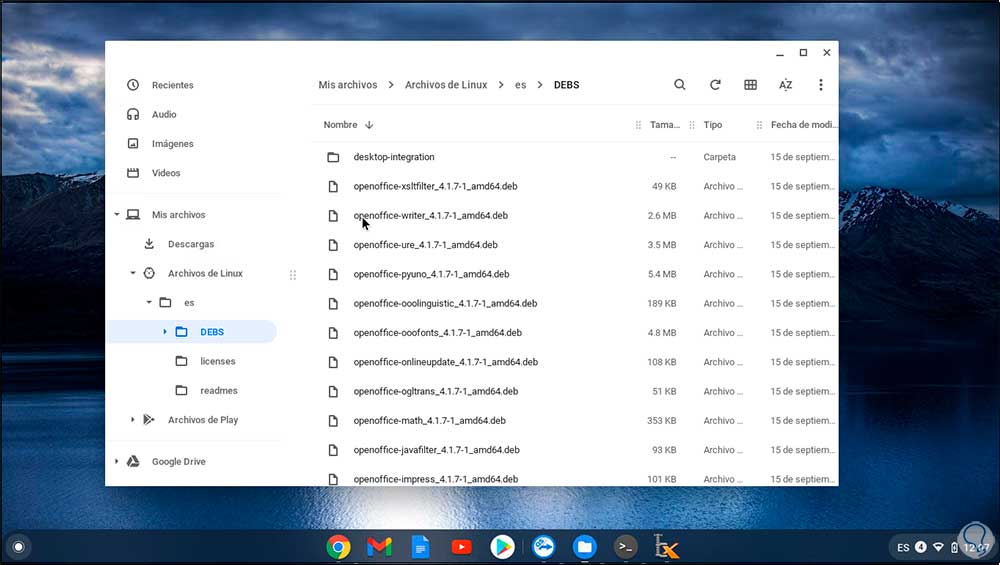This screenshot has width=1000, height=565.
Task: Select openoffice-math_4.1.7-1_amd64.deb
Action: click(x=575, y=421)
